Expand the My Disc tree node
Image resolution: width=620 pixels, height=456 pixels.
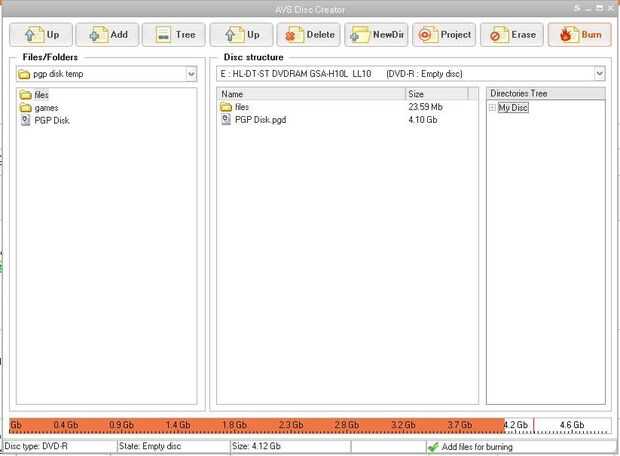[x=492, y=108]
